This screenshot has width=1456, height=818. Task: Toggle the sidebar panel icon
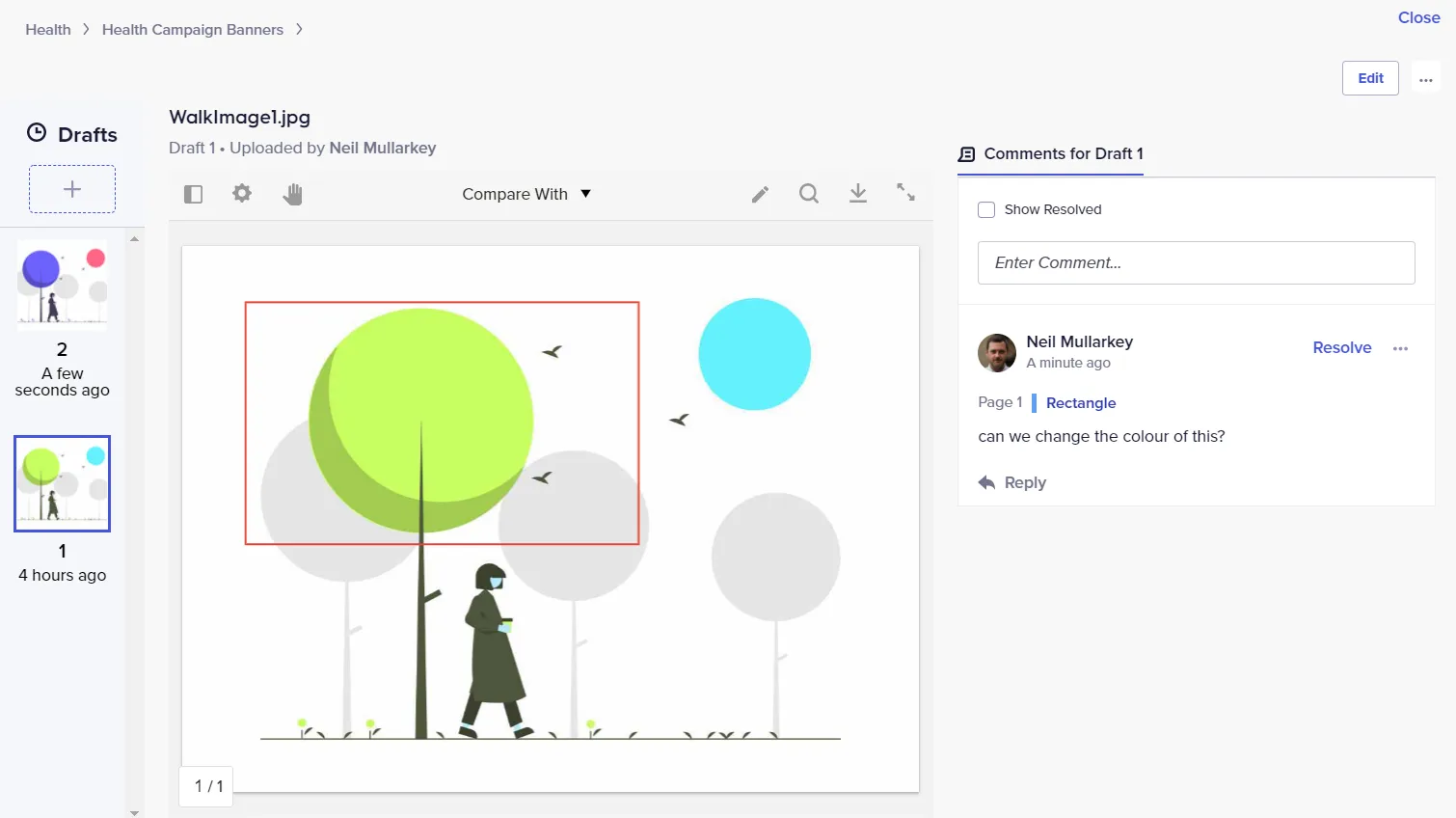pos(193,194)
